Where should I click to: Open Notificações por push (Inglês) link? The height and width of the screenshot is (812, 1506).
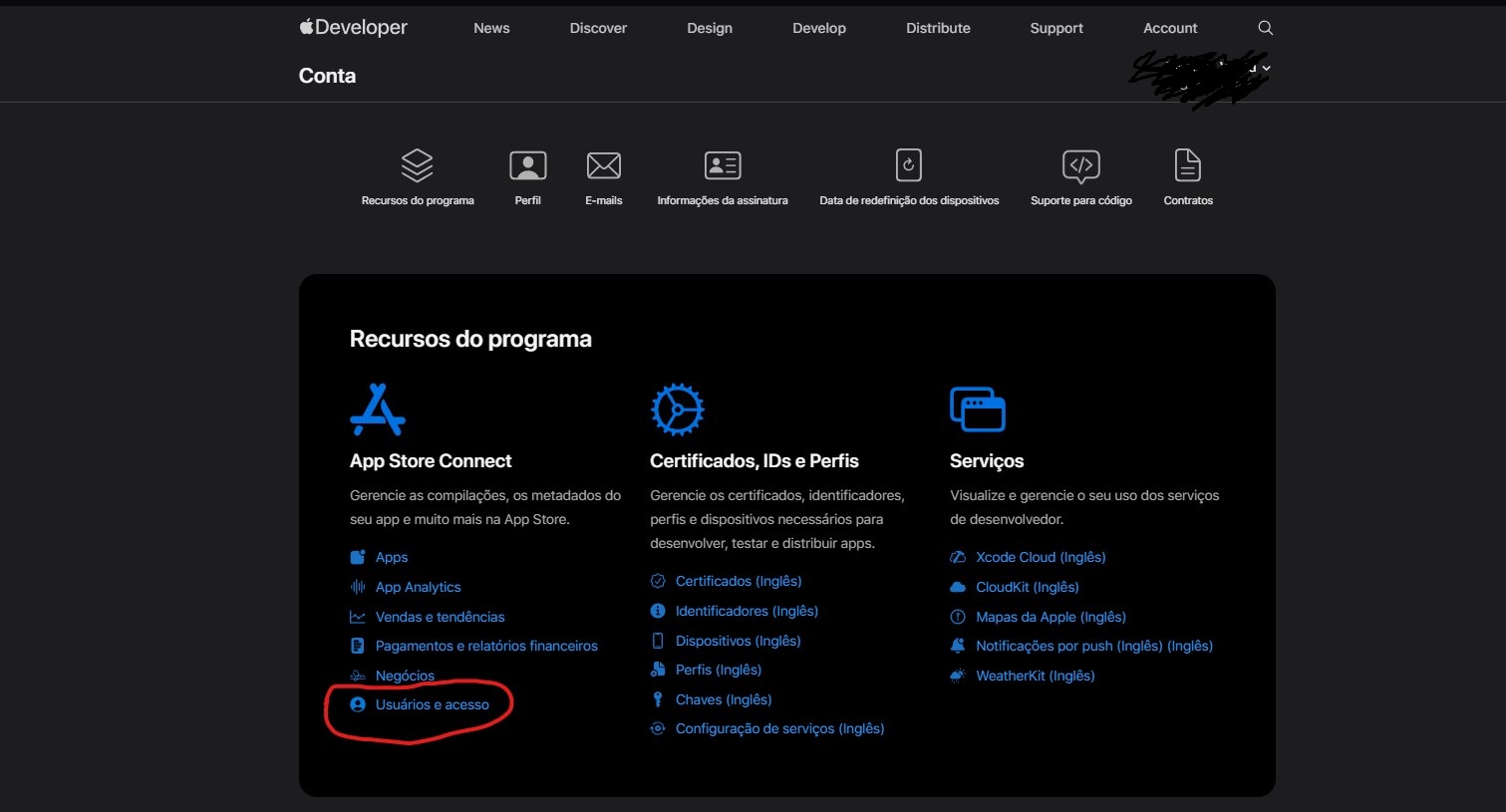coord(1094,646)
